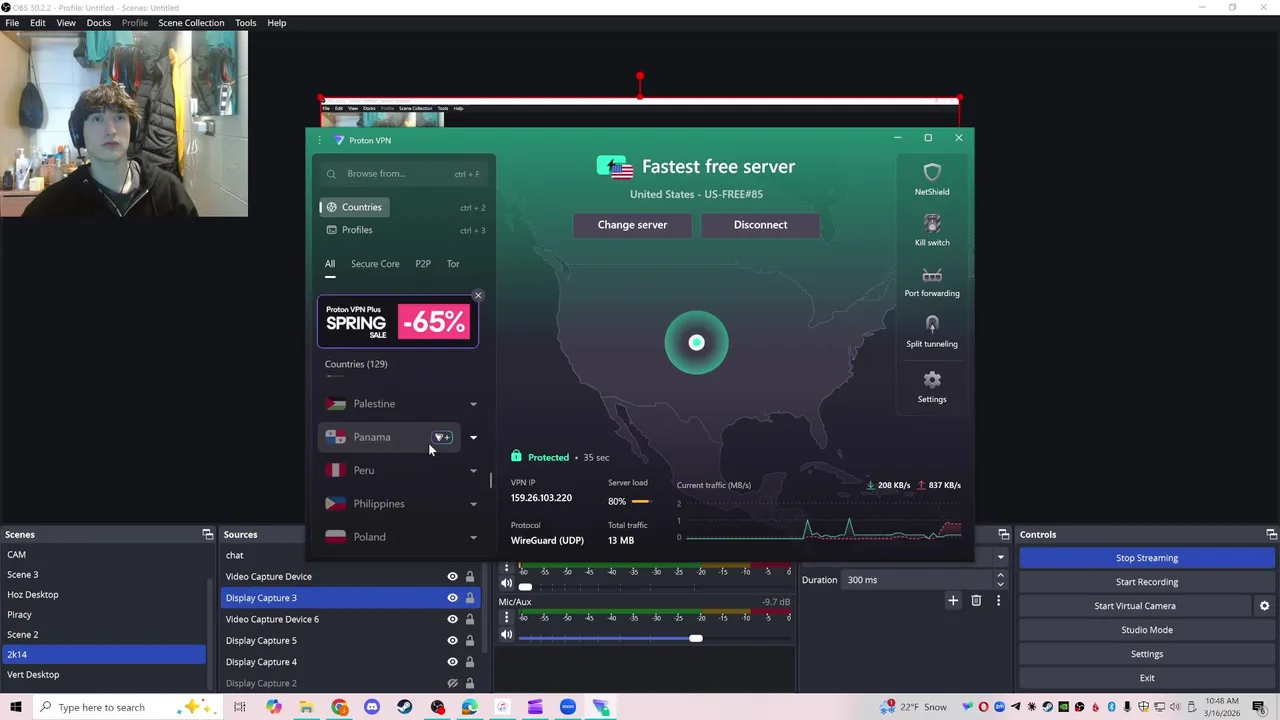The width and height of the screenshot is (1280, 720).
Task: Open the Bluetooth tray icon
Action: (1111, 707)
